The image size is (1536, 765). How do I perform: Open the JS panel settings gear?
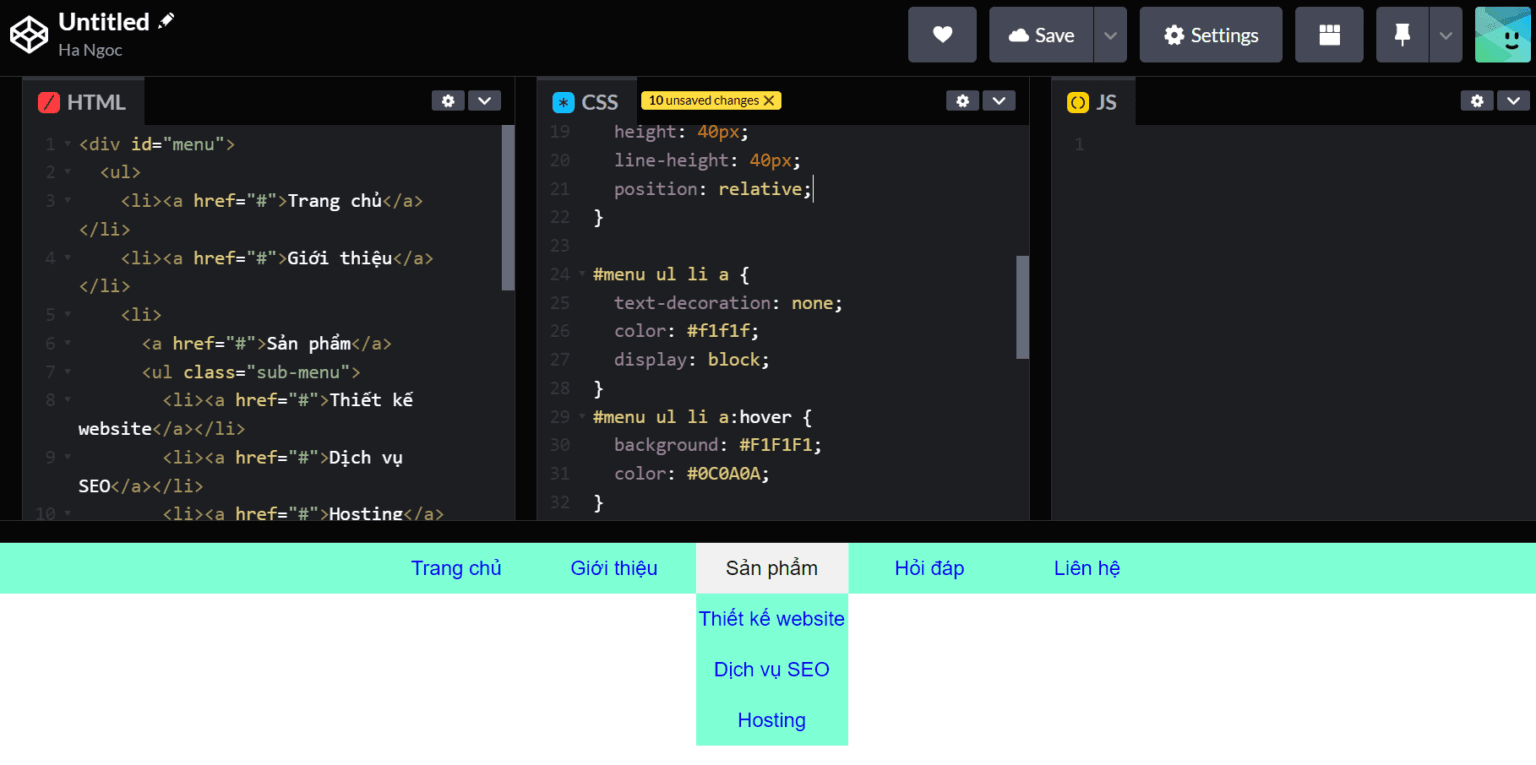pos(1477,100)
